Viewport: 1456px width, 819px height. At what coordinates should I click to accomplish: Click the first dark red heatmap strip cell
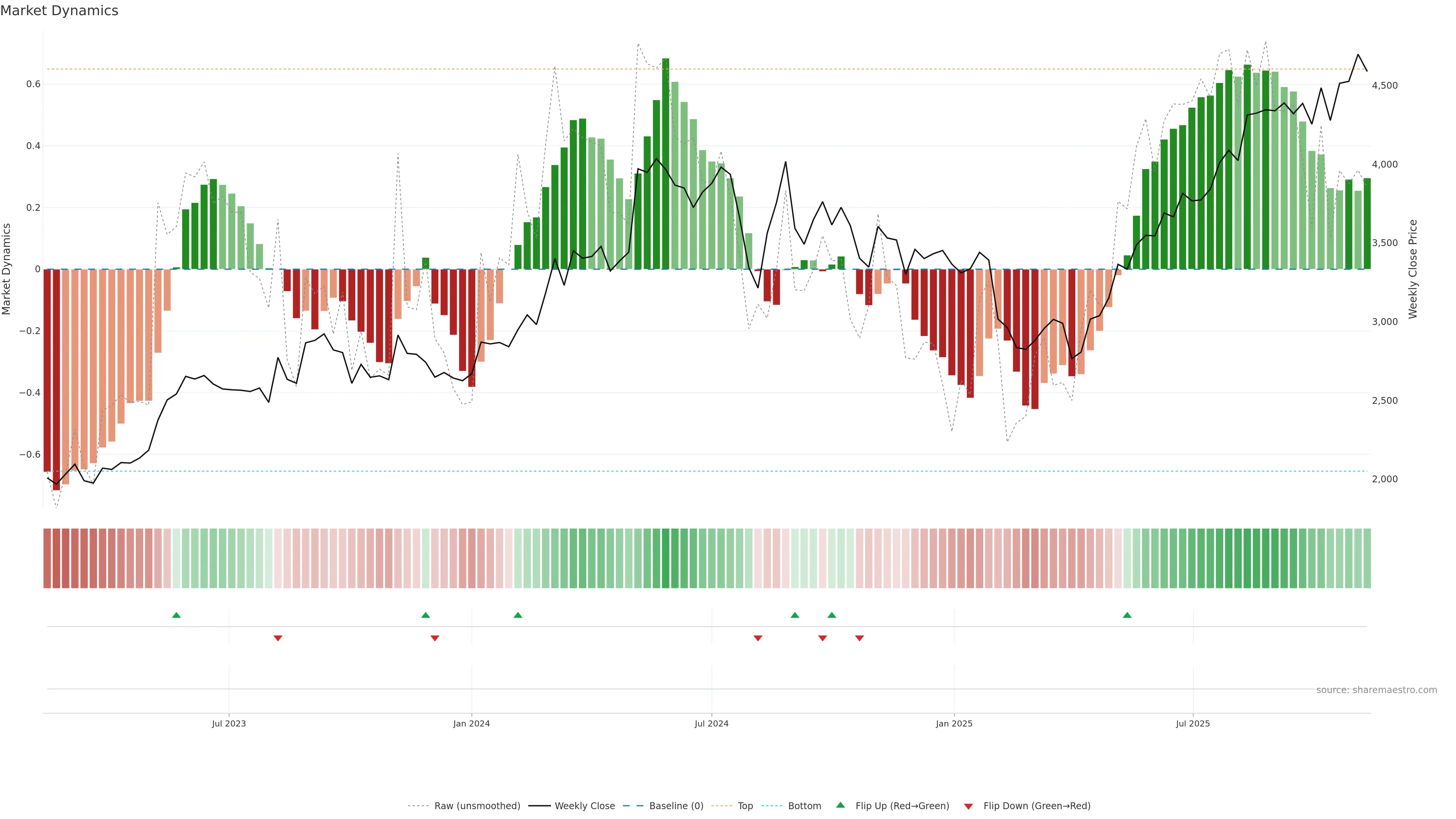47,558
